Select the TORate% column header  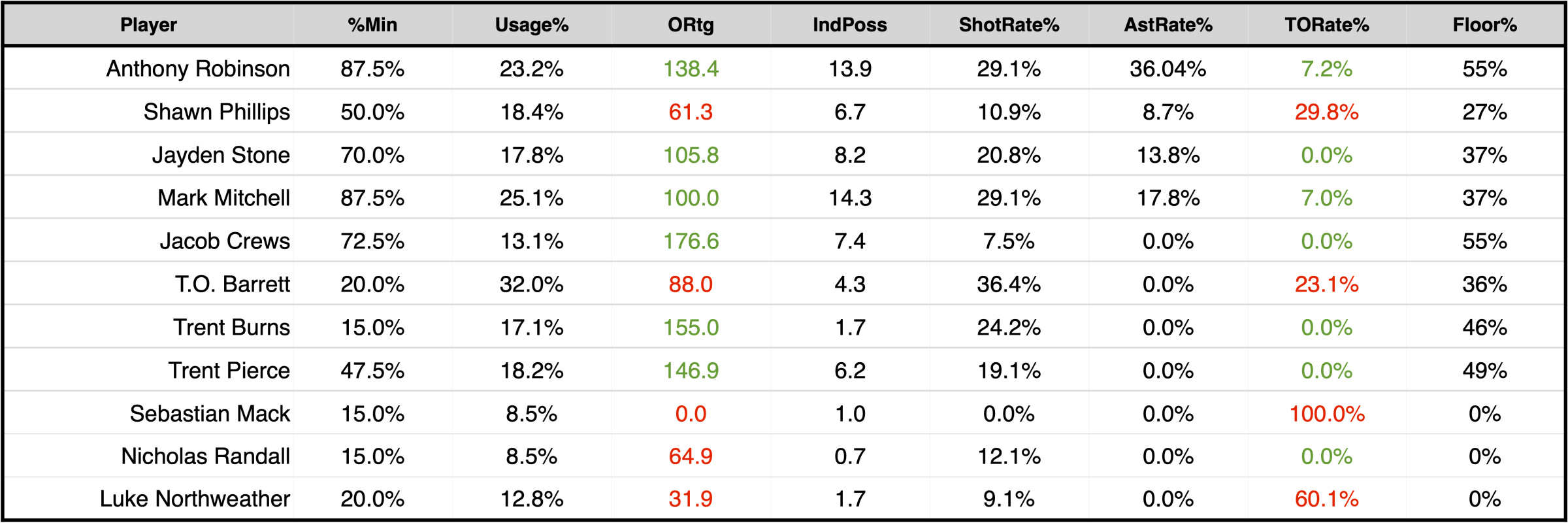tap(1327, 25)
